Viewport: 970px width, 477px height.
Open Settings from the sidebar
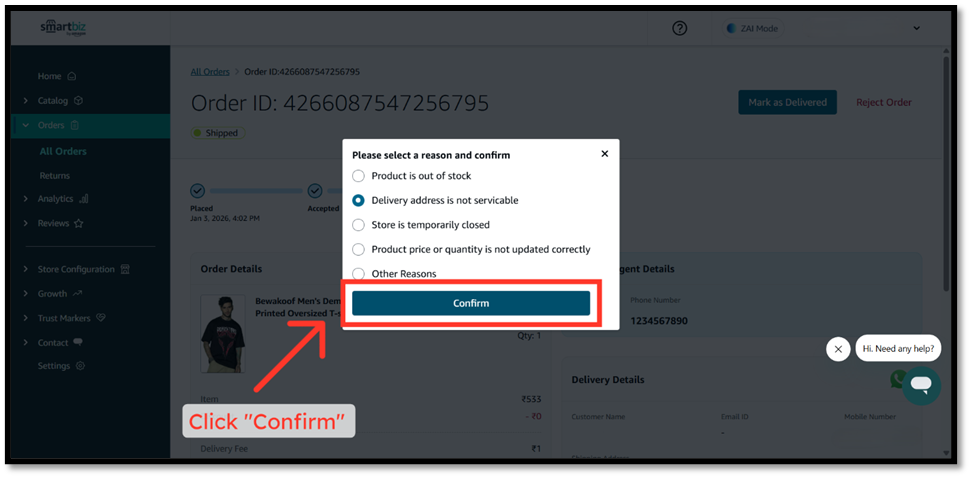coord(54,366)
